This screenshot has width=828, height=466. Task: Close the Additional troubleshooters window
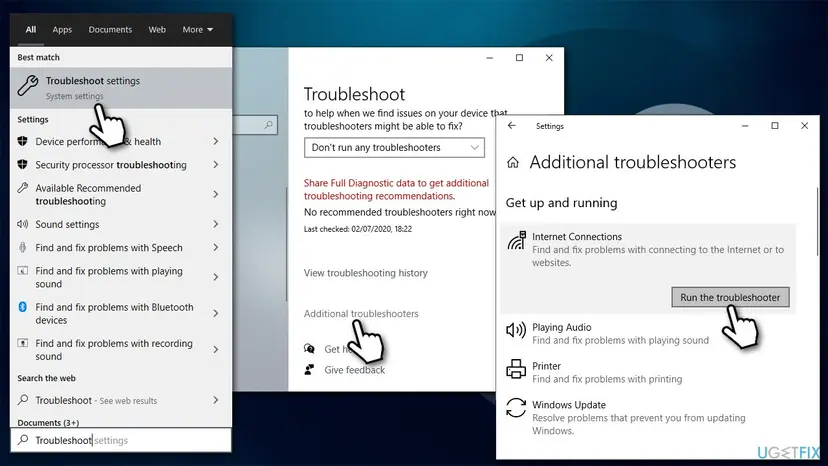tap(804, 126)
